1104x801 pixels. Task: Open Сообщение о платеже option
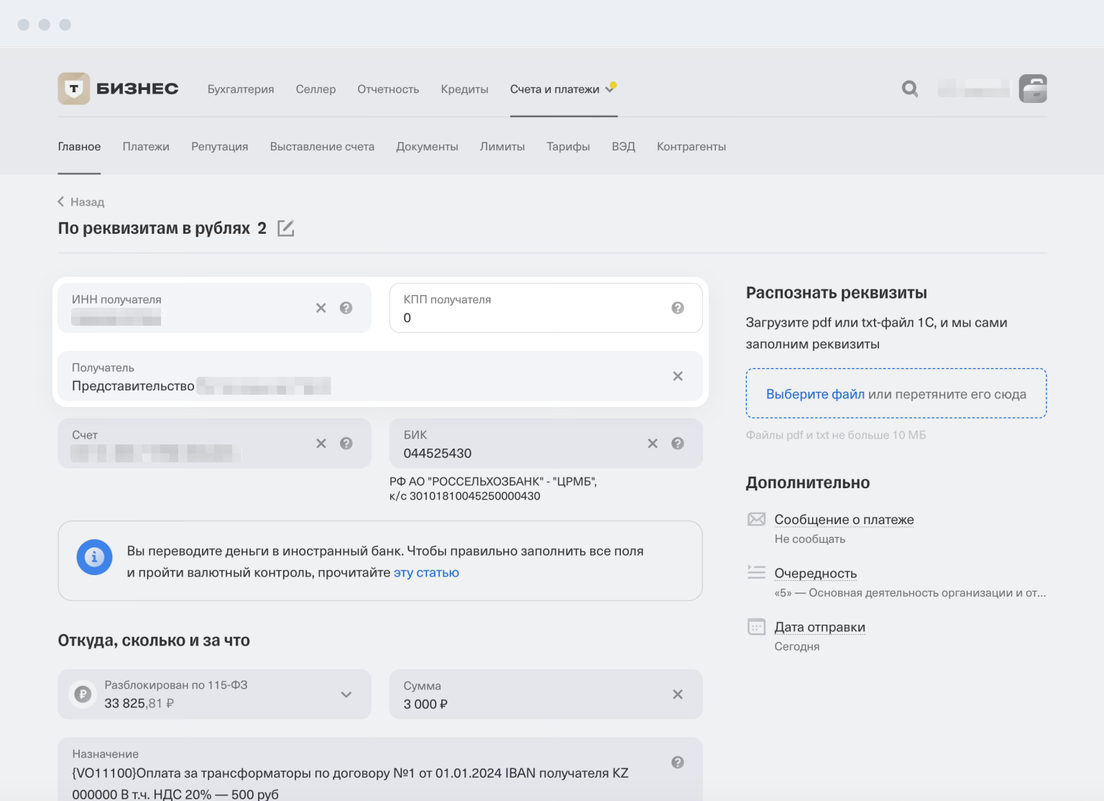tap(843, 519)
